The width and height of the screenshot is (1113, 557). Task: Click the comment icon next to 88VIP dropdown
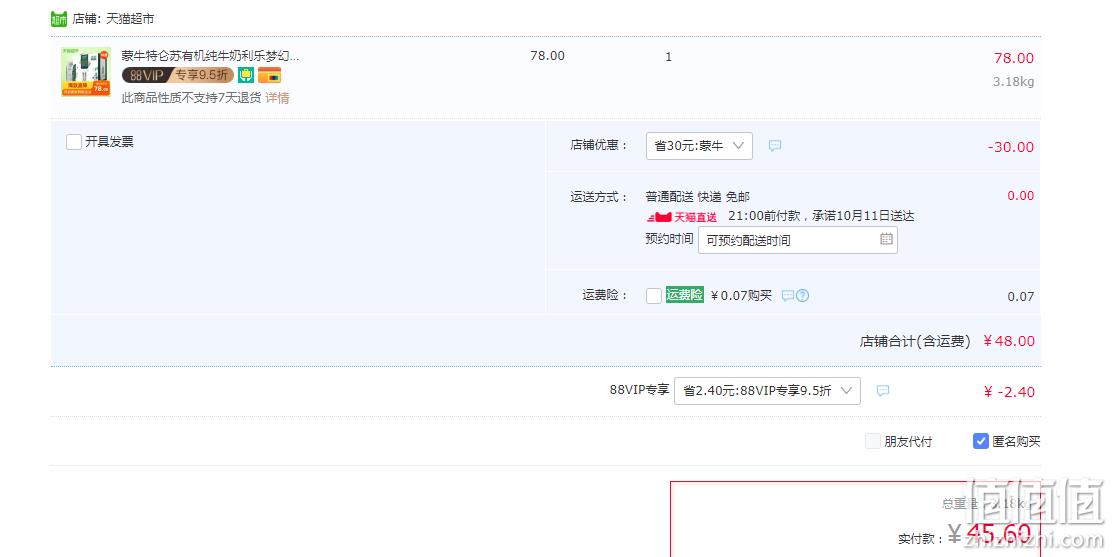click(x=882, y=391)
